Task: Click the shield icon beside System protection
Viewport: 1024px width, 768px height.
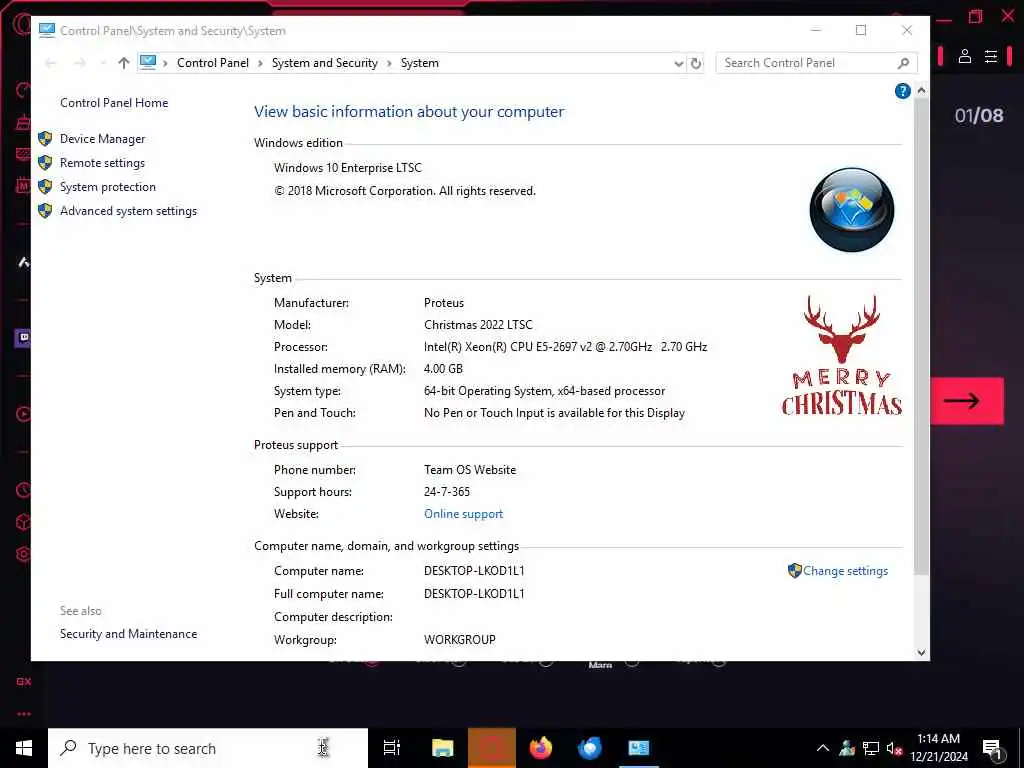Action: click(x=45, y=187)
